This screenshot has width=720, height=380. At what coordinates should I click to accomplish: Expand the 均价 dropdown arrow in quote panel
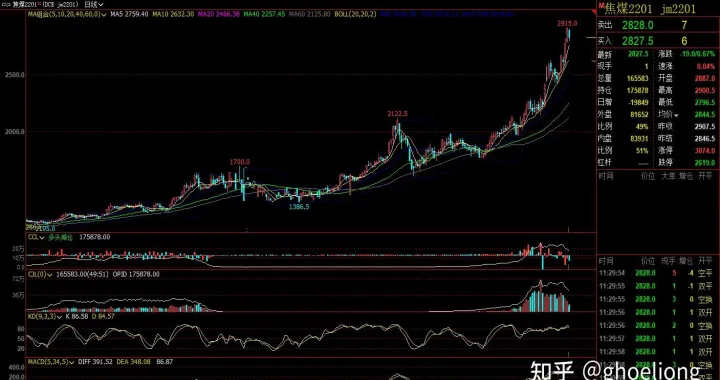point(677,115)
